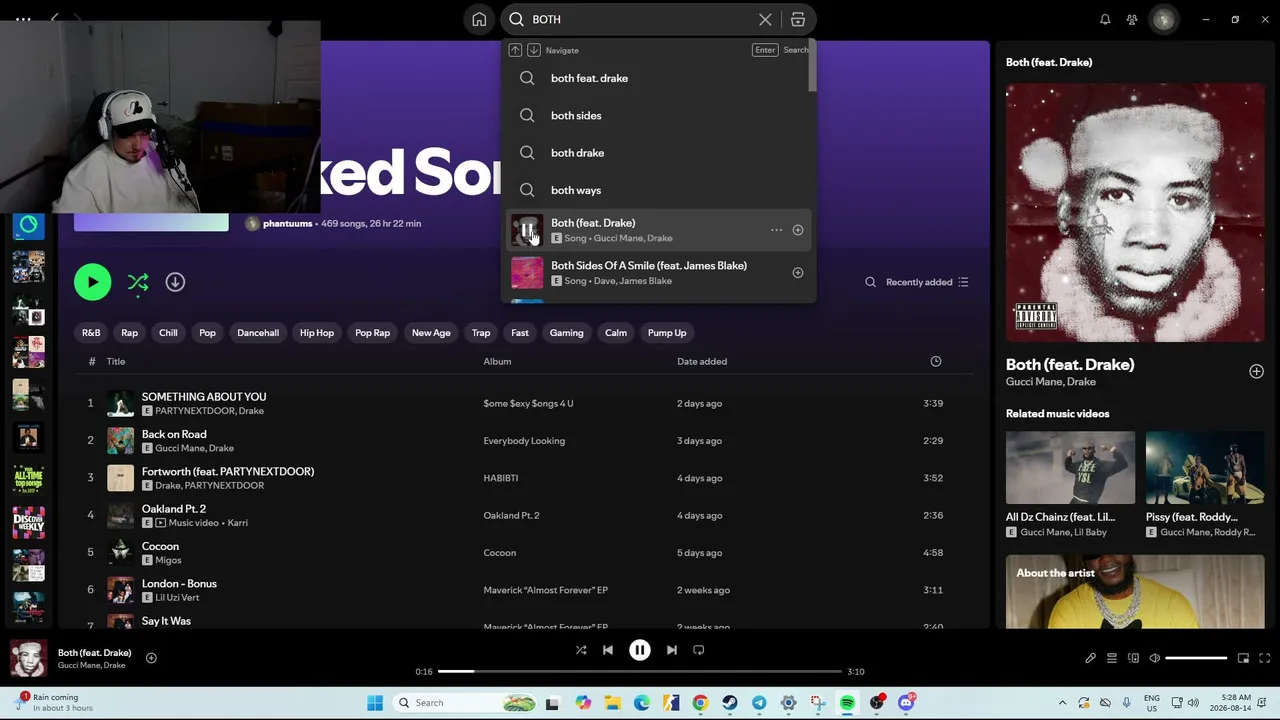Open the user profile avatar menu
This screenshot has width=1280, height=720.
[x=1163, y=19]
